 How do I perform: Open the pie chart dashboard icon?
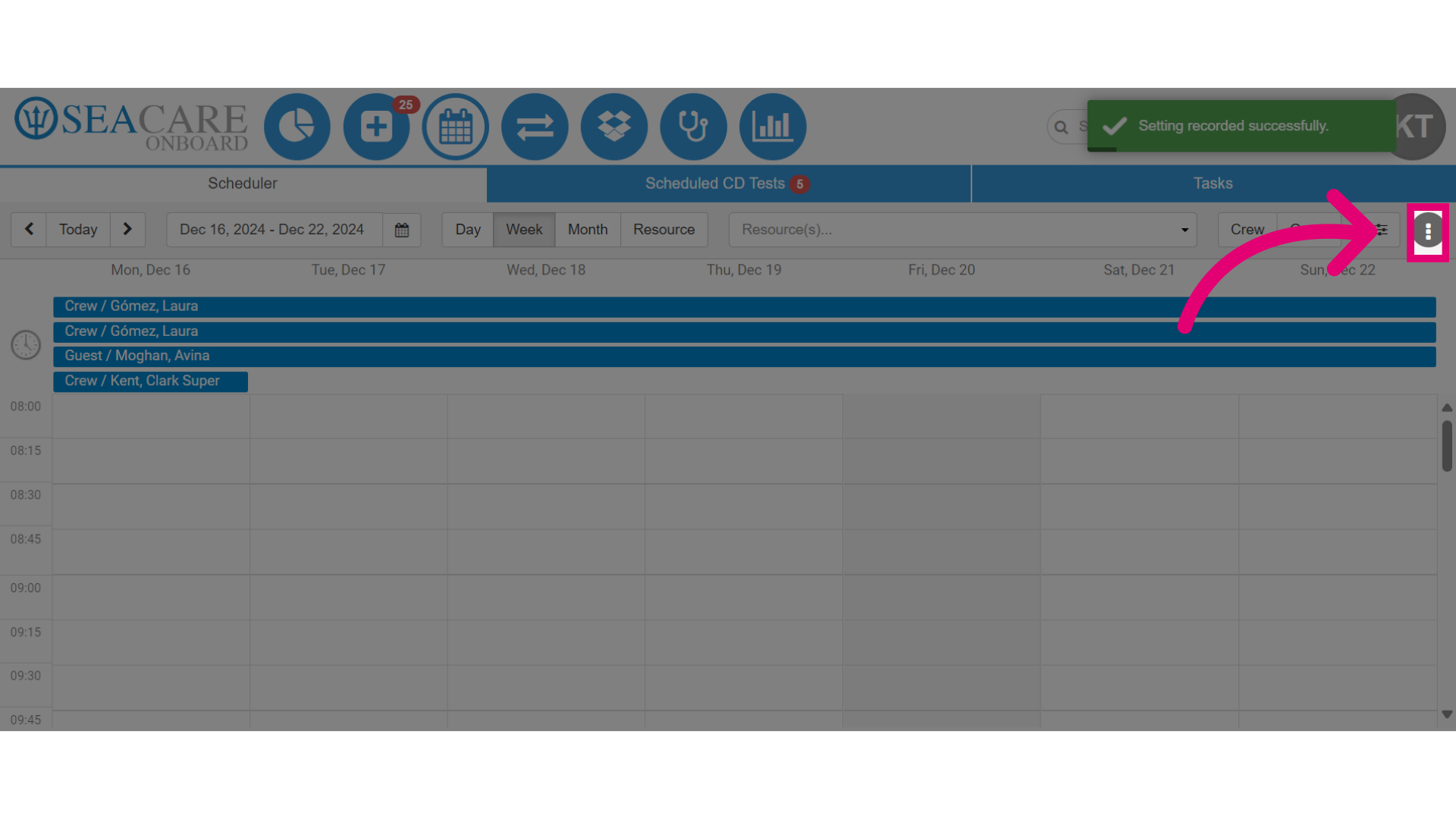point(297,127)
